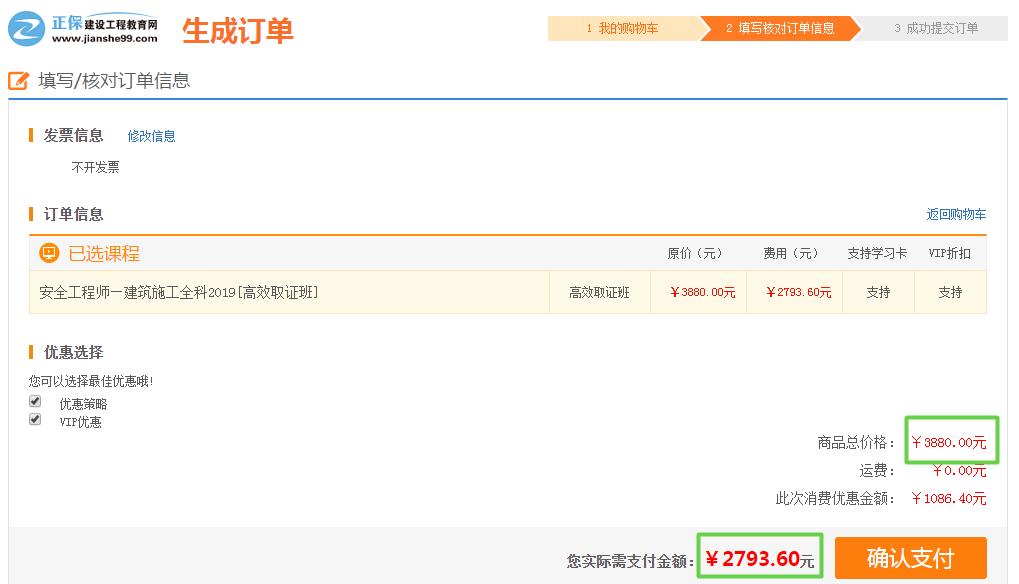Viewport: 1019px width, 584px height.
Task: Click 支持 under the 支持学习卡 column
Action: tap(877, 291)
